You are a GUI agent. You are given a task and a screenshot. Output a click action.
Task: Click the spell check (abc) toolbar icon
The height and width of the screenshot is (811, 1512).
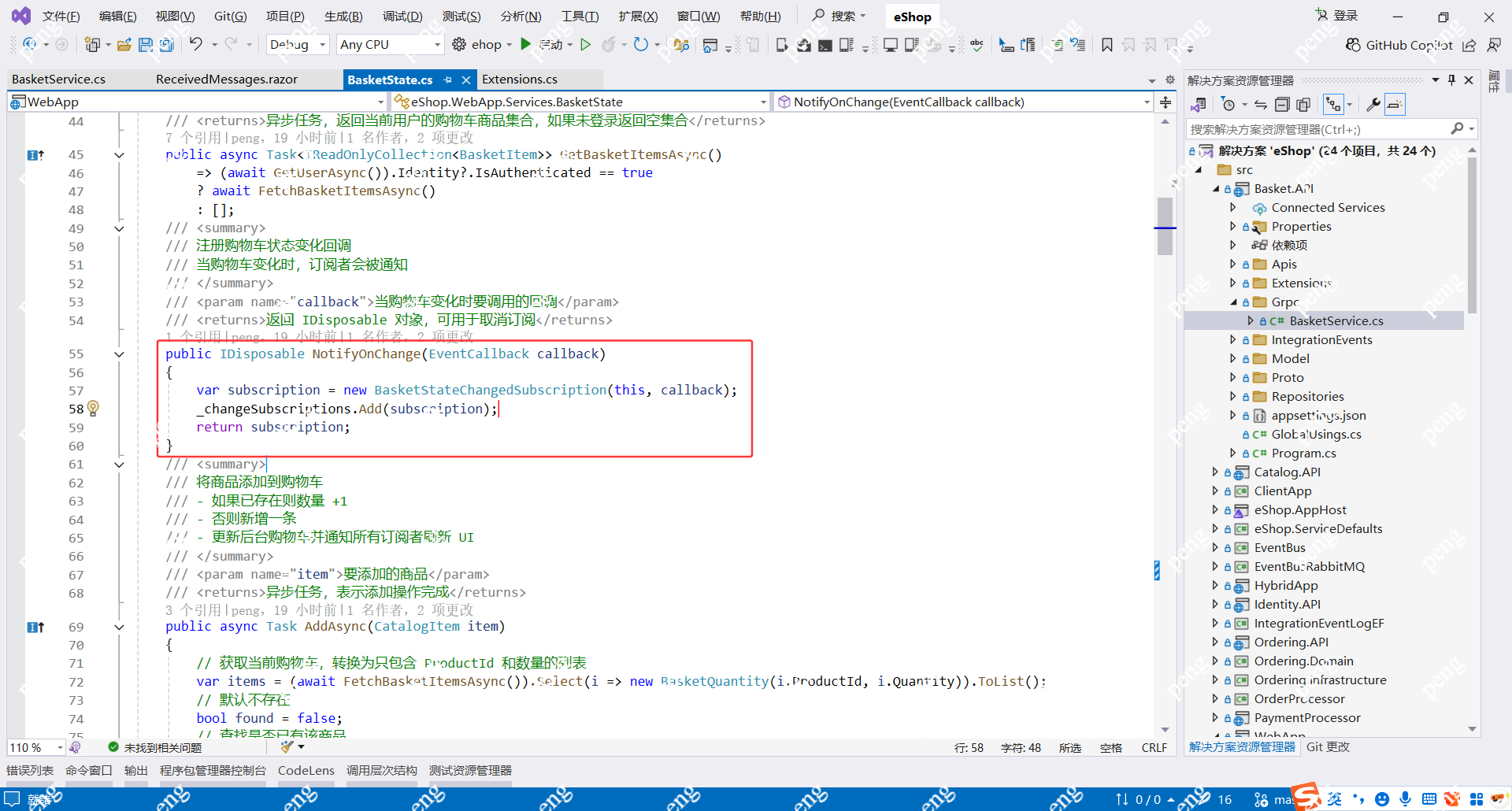tap(976, 45)
